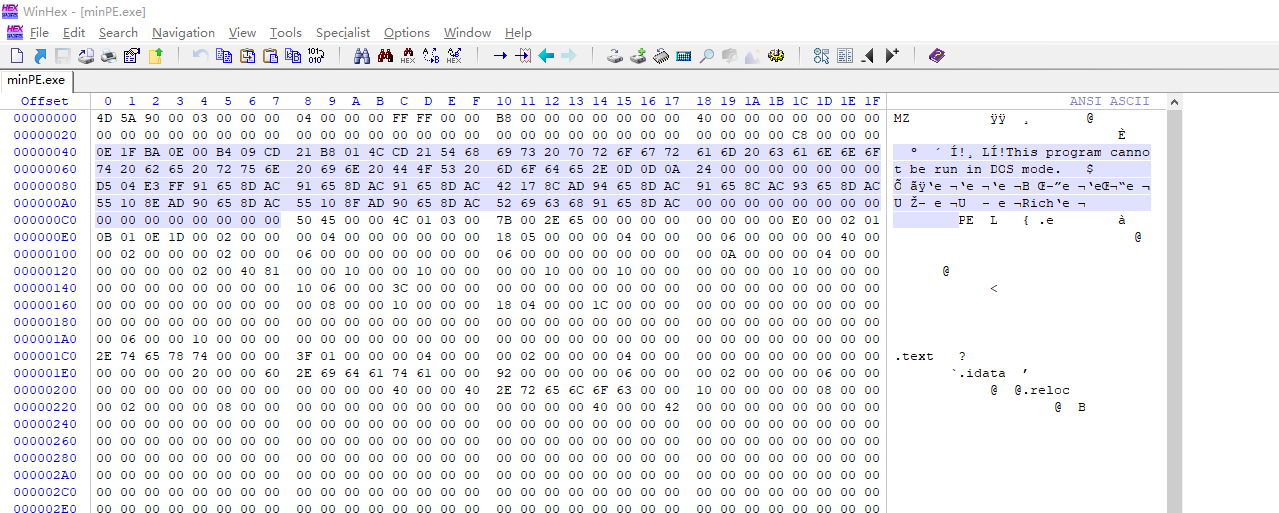Switch to the minPE.exe tab
Screen dimensions: 1279x513
35,79
